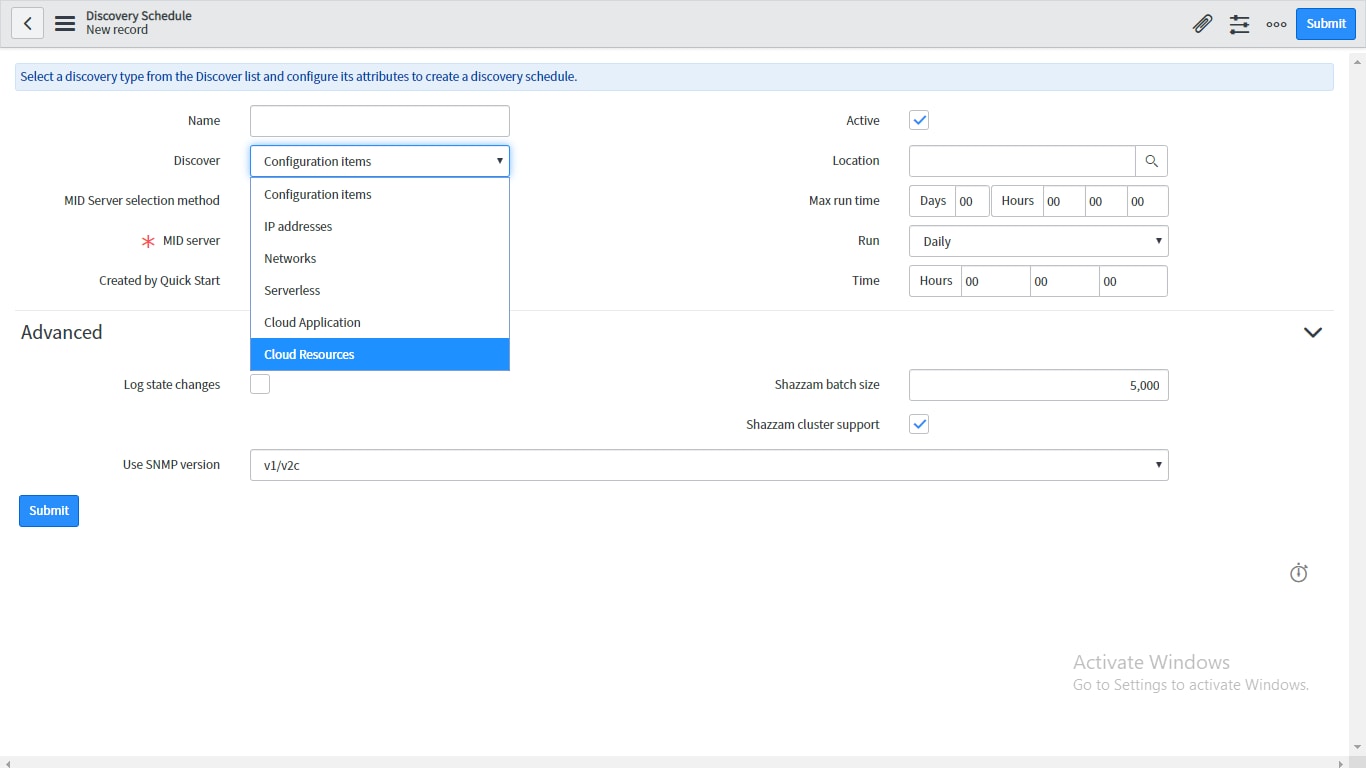This screenshot has width=1366, height=768.
Task: Enable Log state changes checkbox
Action: coord(260,384)
